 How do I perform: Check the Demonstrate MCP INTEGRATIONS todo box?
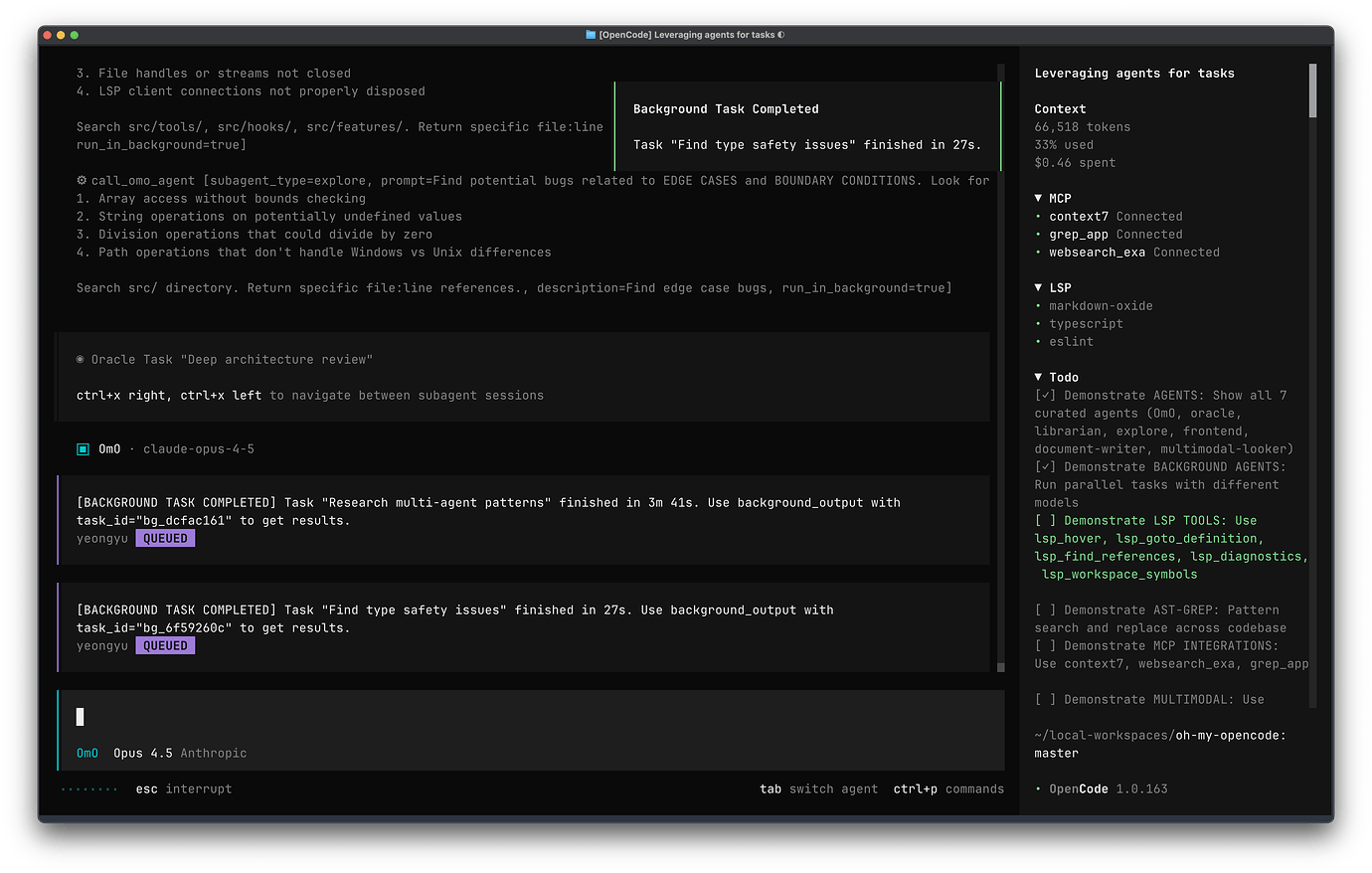(1045, 646)
